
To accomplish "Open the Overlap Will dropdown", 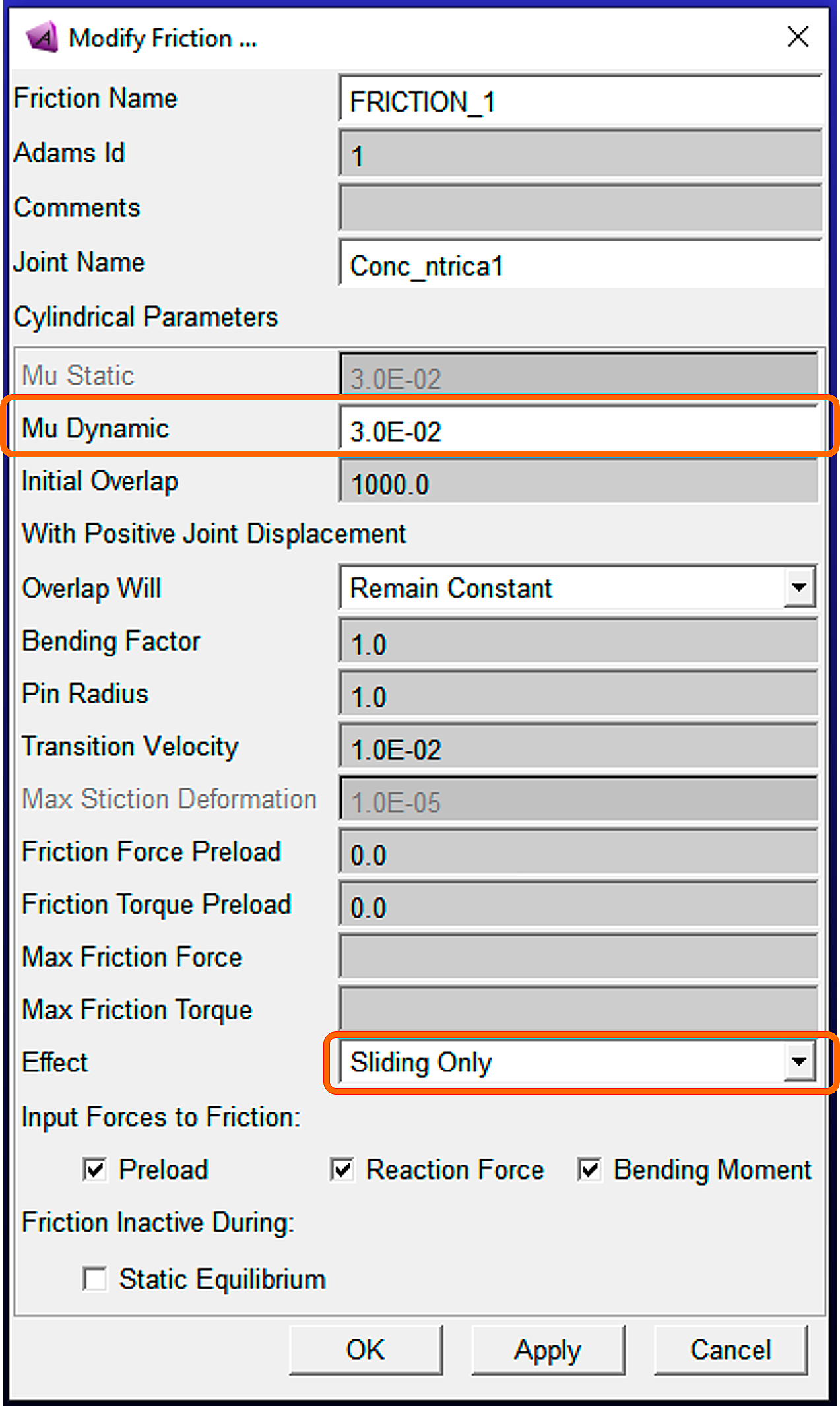I will coord(798,587).
